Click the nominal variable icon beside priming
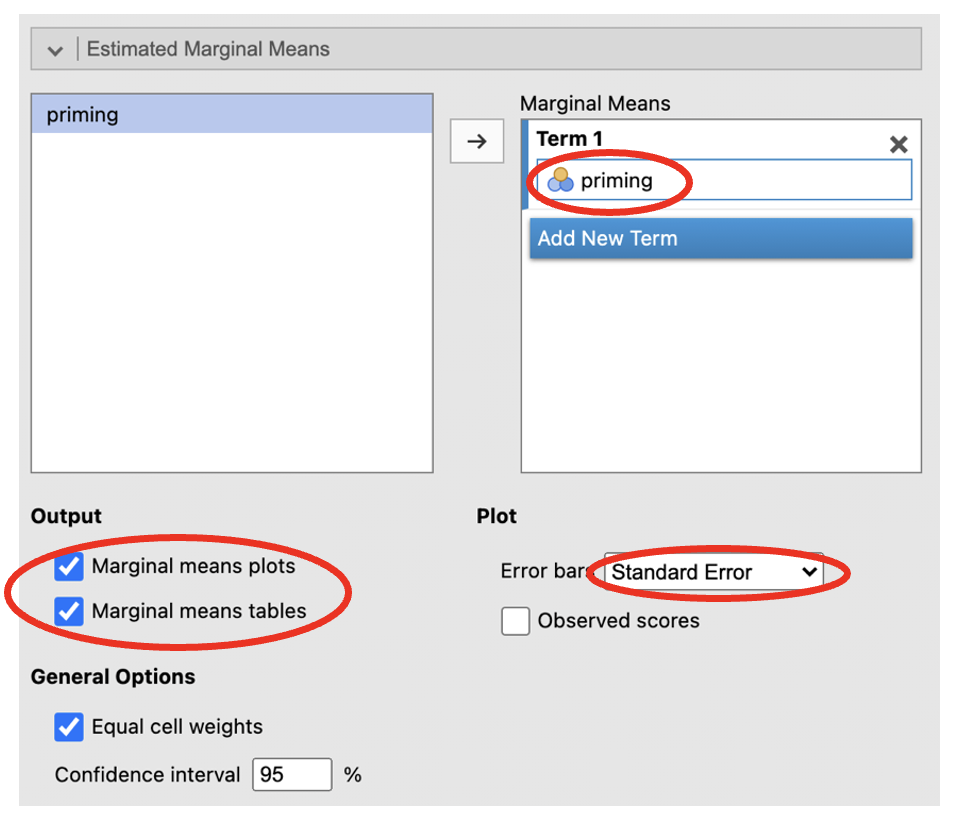 click(x=560, y=181)
